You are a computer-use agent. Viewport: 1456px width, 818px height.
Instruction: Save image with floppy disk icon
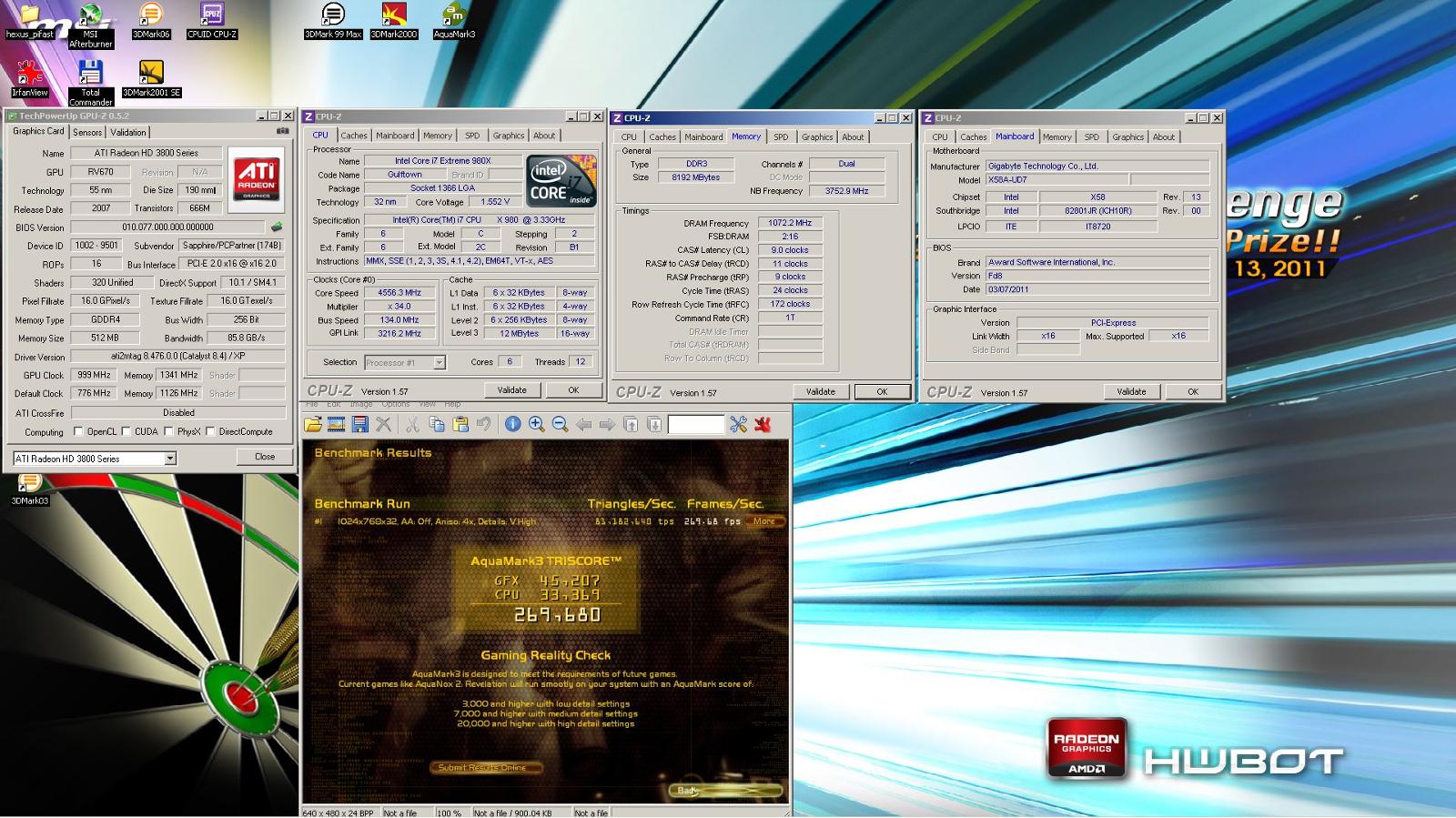point(360,424)
